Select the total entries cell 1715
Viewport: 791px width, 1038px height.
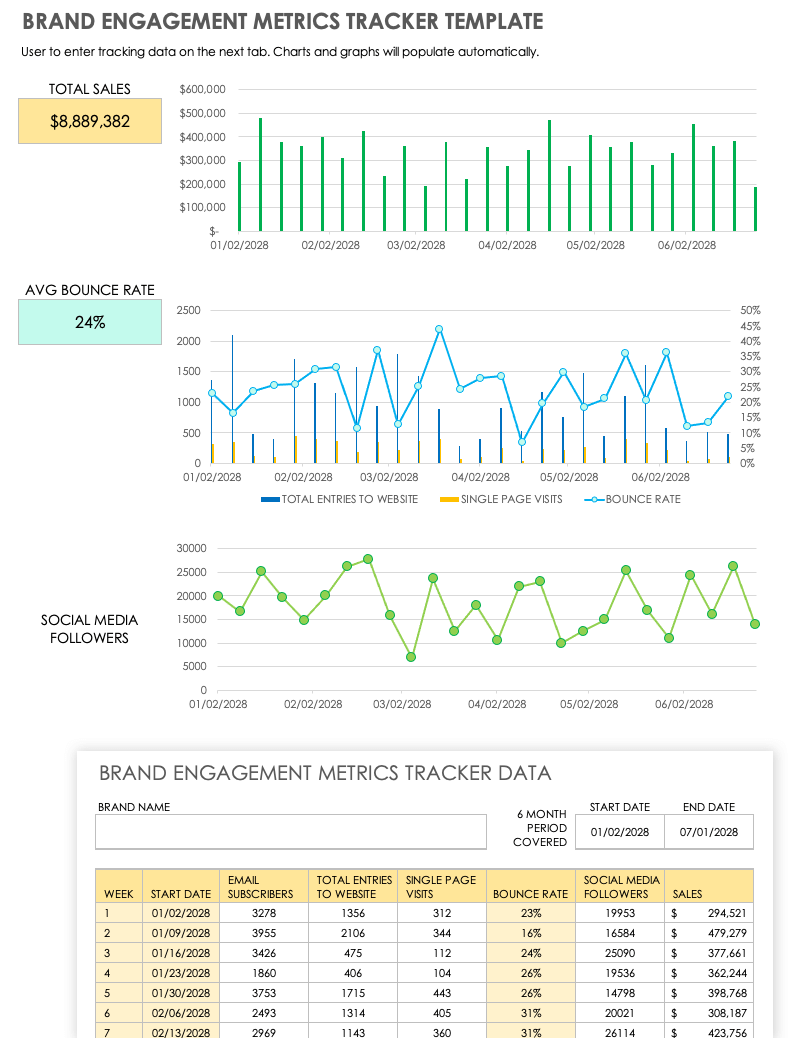click(x=353, y=993)
